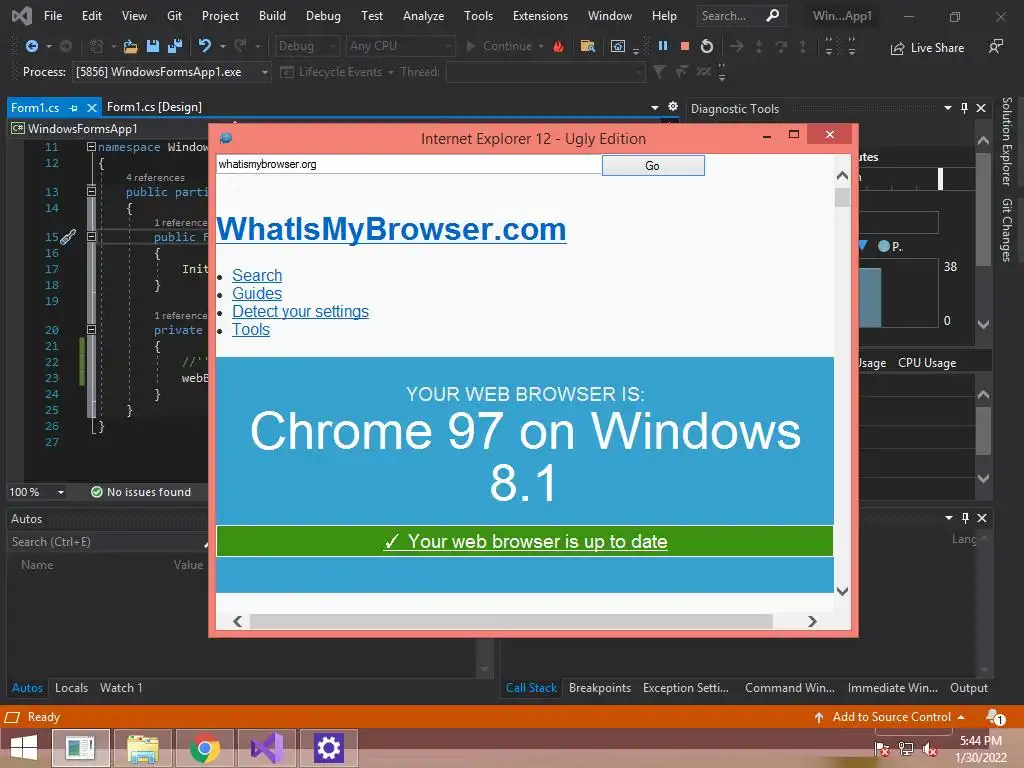The width and height of the screenshot is (1024, 768).
Task: Click Your web browser is up to date
Action: [525, 541]
